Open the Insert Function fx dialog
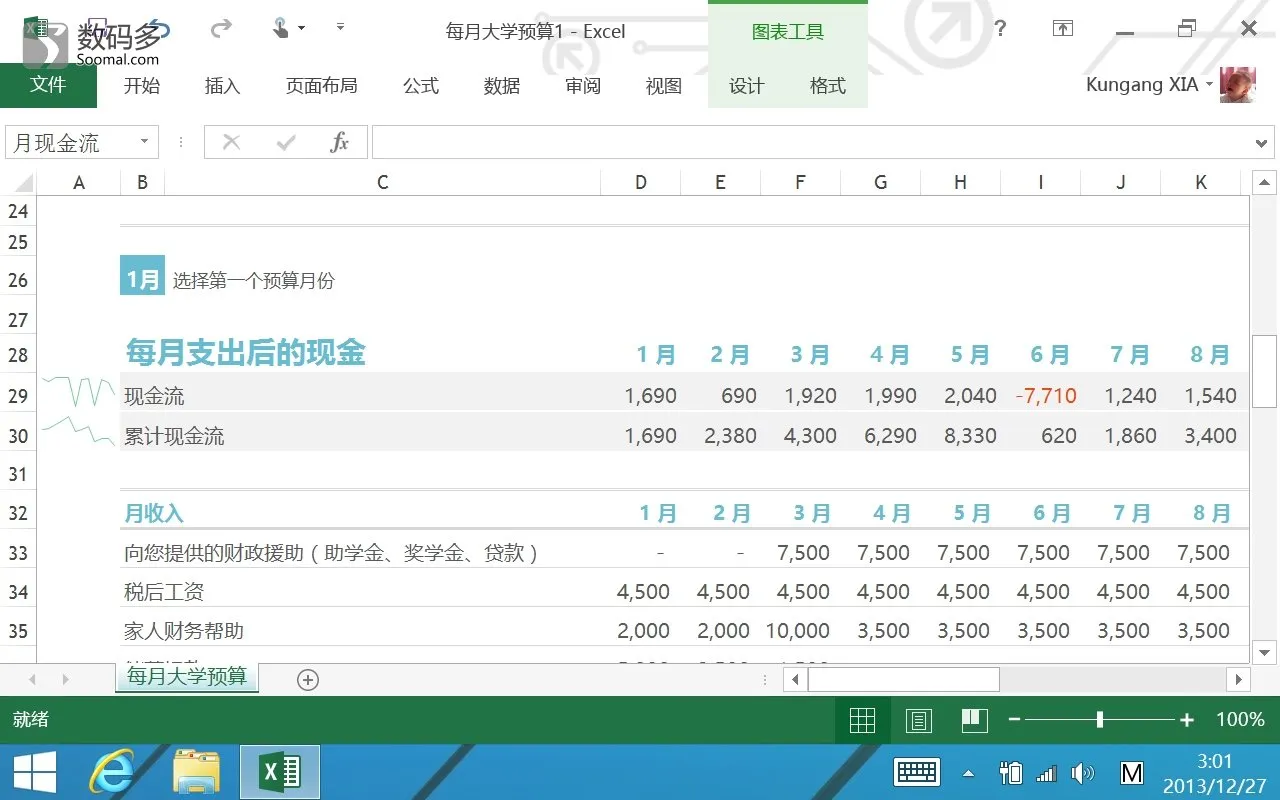 [340, 142]
